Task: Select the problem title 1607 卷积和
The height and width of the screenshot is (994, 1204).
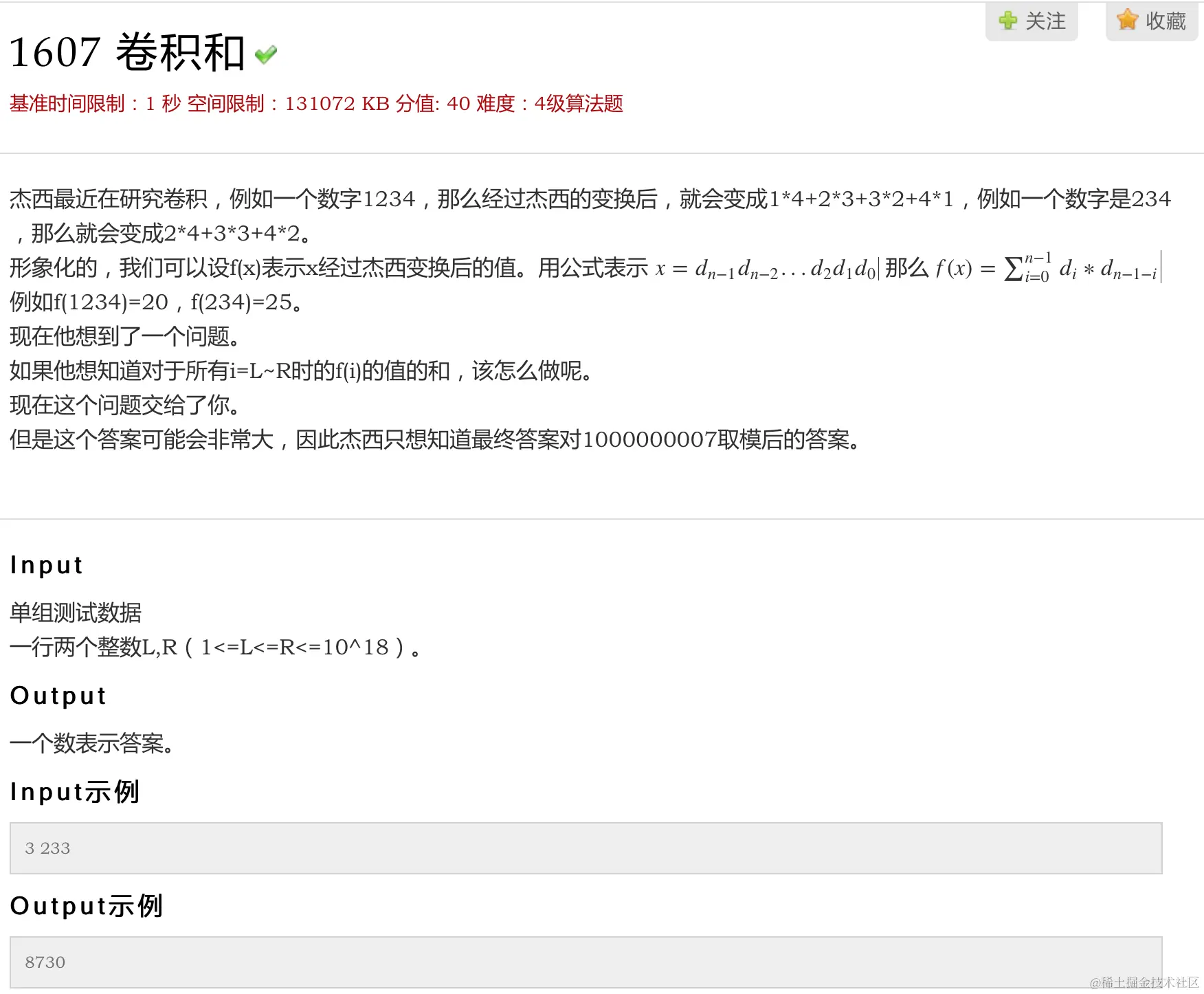Action: click(127, 52)
